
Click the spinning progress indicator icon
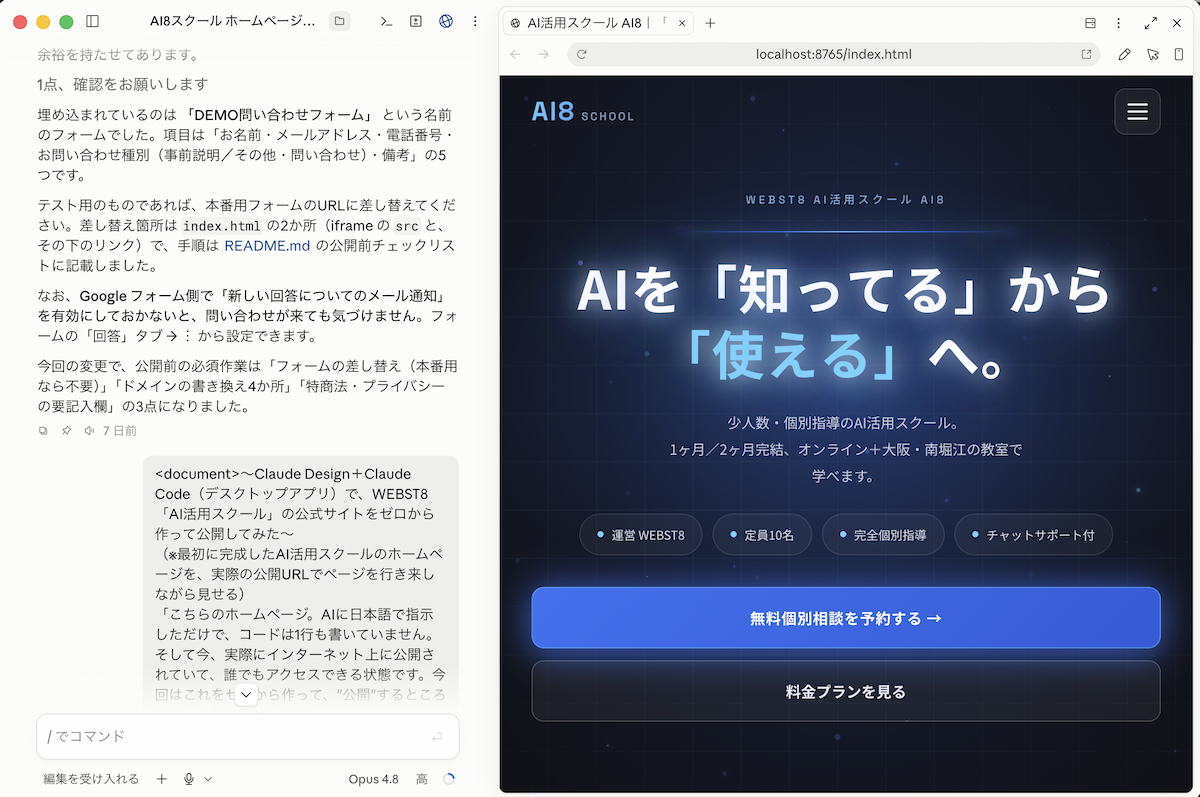[x=448, y=779]
